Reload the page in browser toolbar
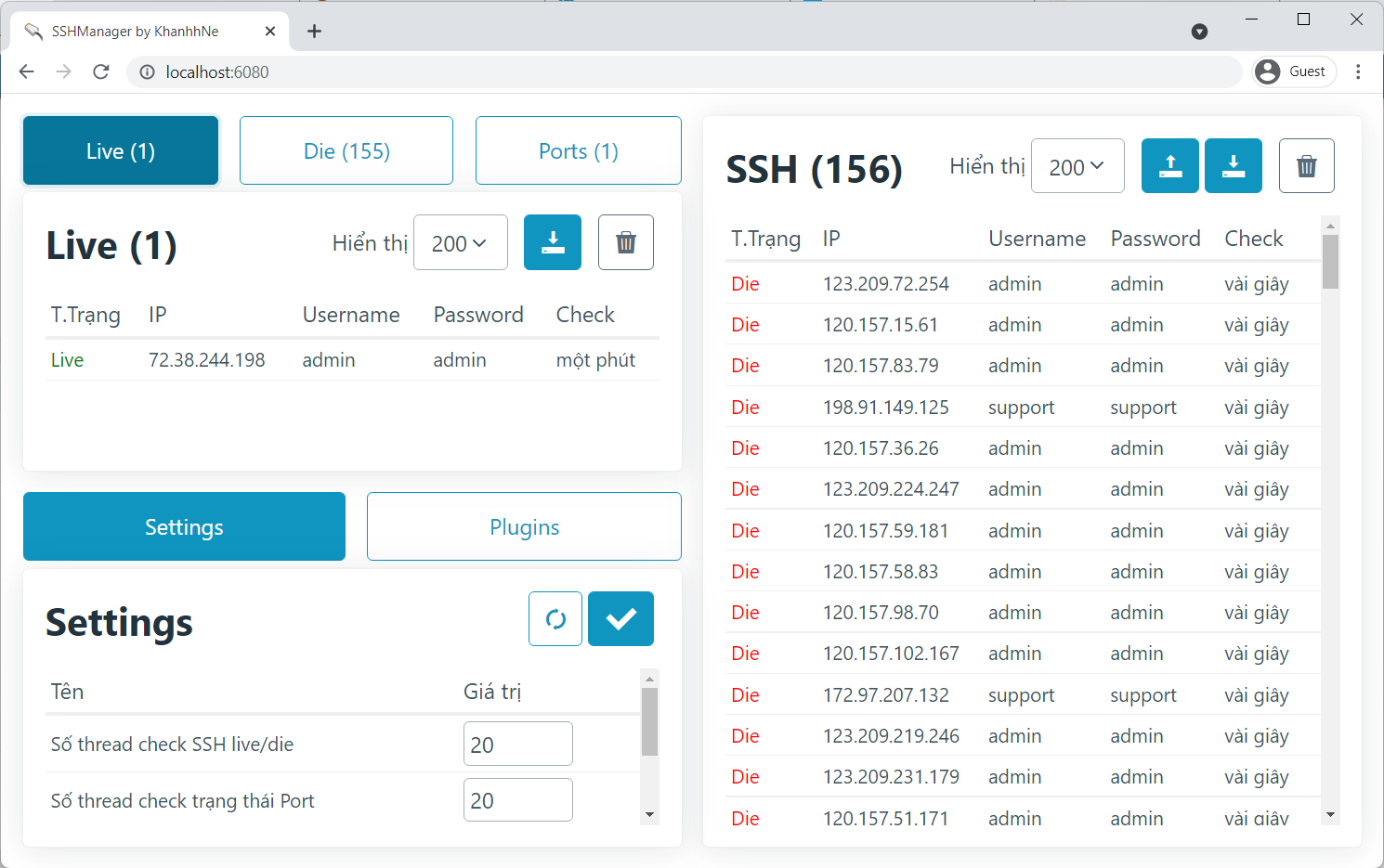 click(x=101, y=71)
